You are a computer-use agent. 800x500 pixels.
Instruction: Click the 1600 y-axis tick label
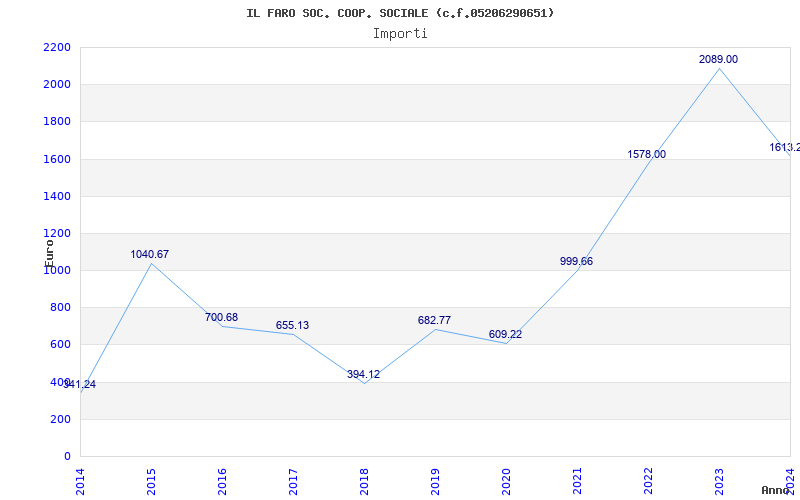57,159
